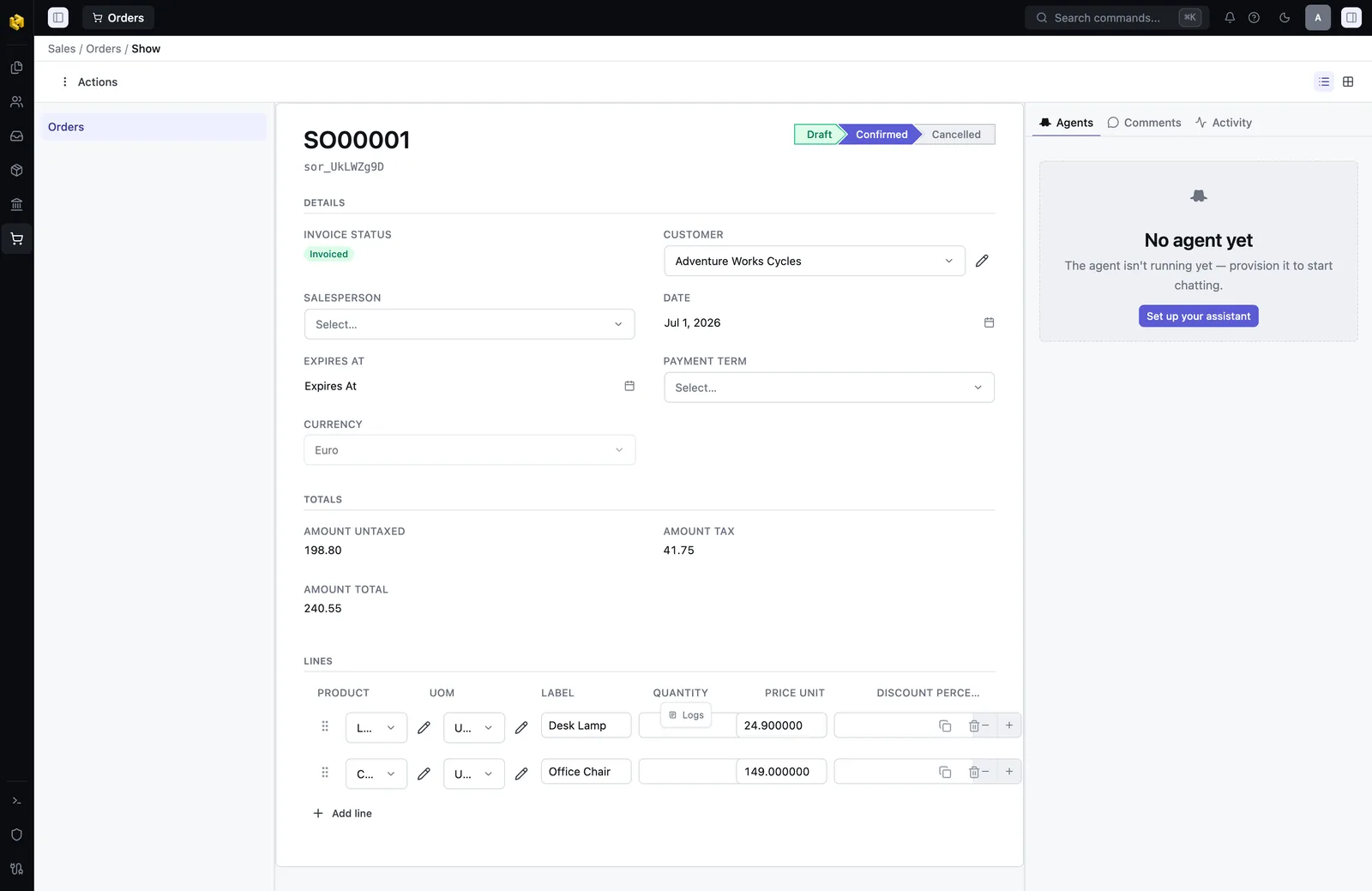Open the user avatar 'A' menu
This screenshot has width=1372, height=891.
[1318, 17]
